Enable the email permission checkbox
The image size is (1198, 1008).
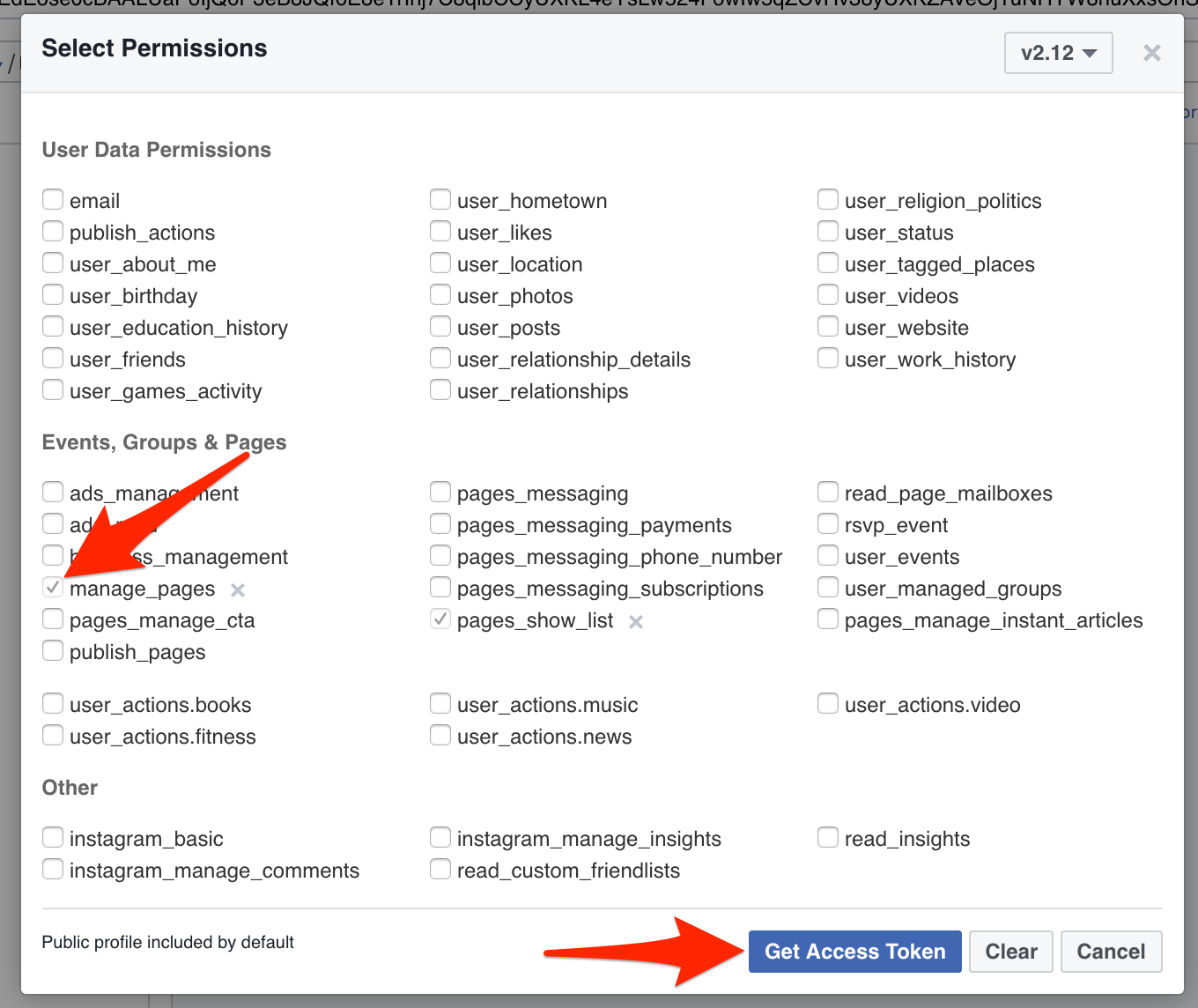pos(53,199)
